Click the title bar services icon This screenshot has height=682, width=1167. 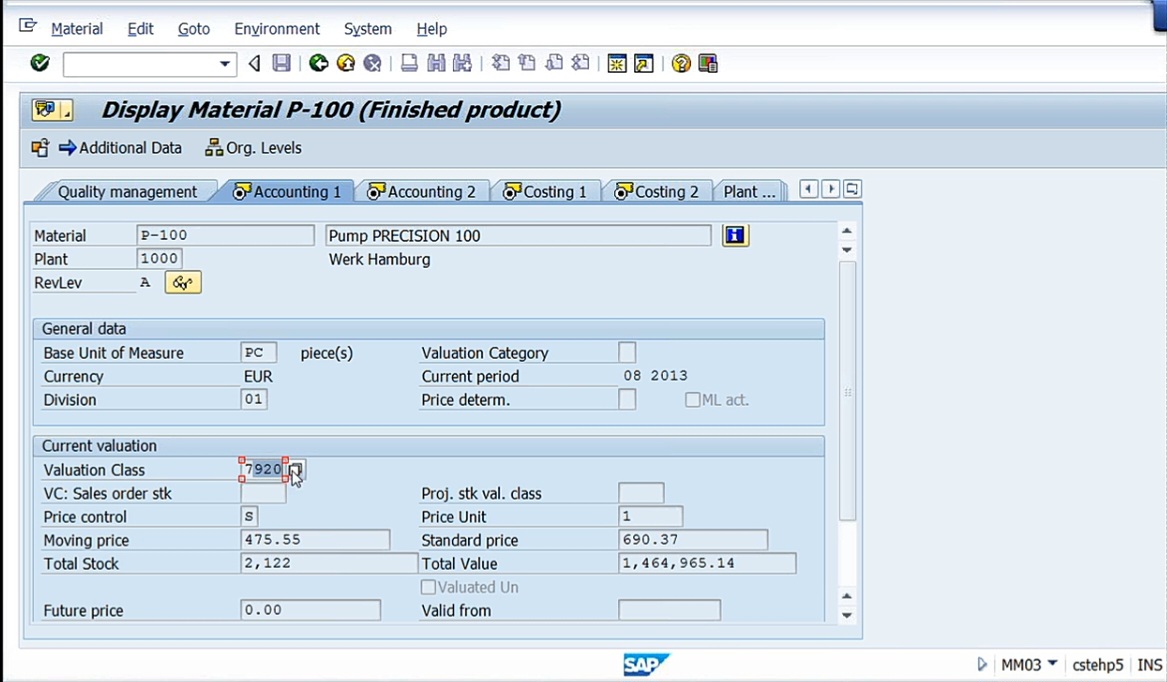pos(52,110)
